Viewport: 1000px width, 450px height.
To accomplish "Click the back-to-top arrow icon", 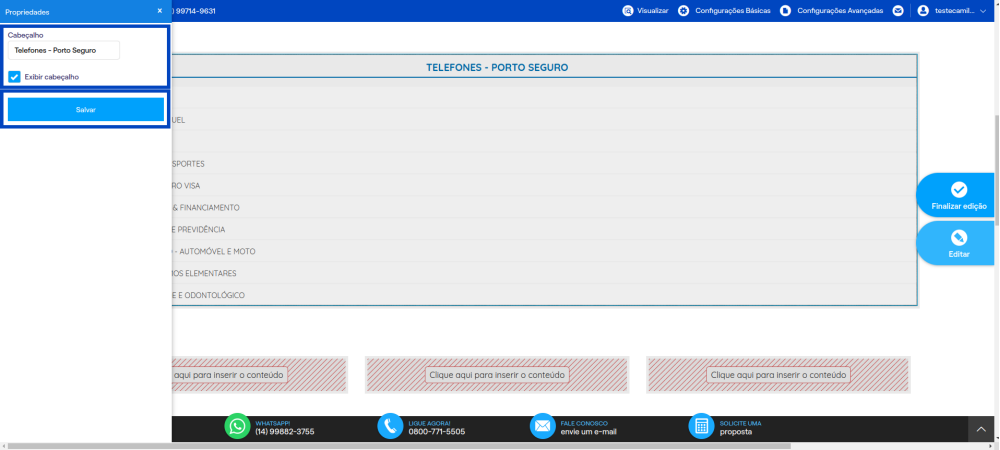I will point(982,430).
